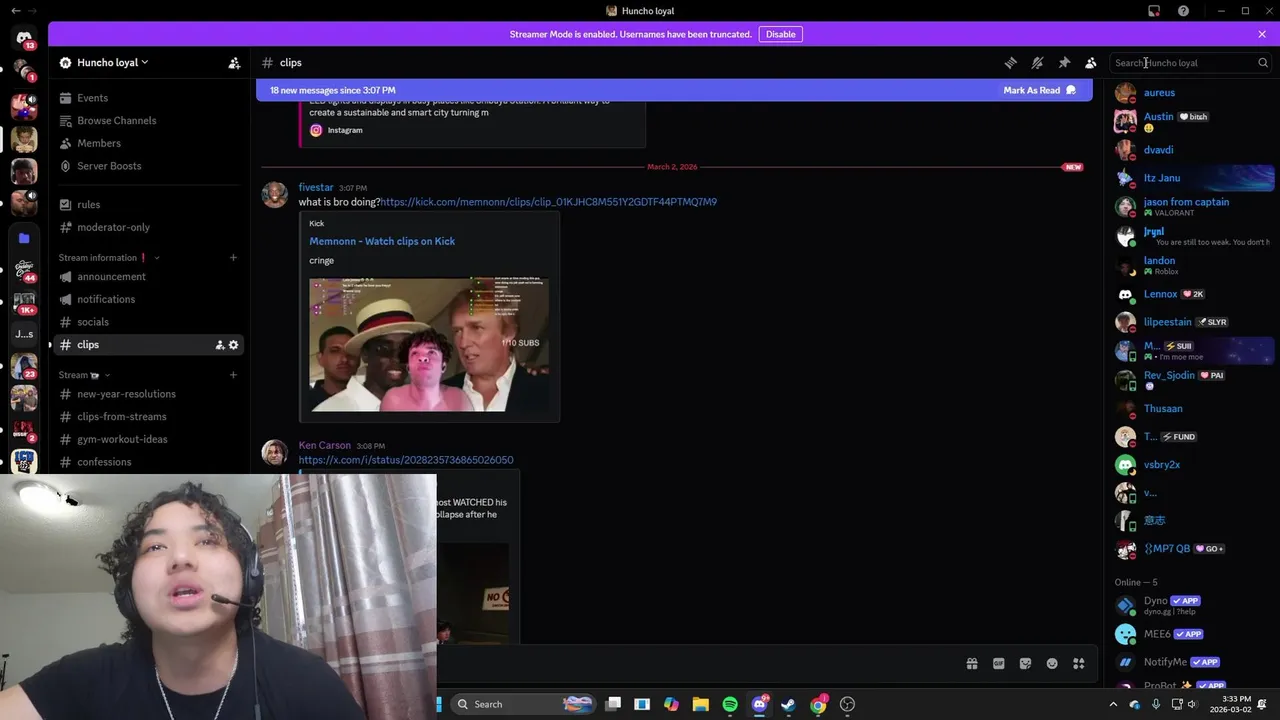Disable Streamer Mode
The height and width of the screenshot is (720, 1280).
coord(781,34)
